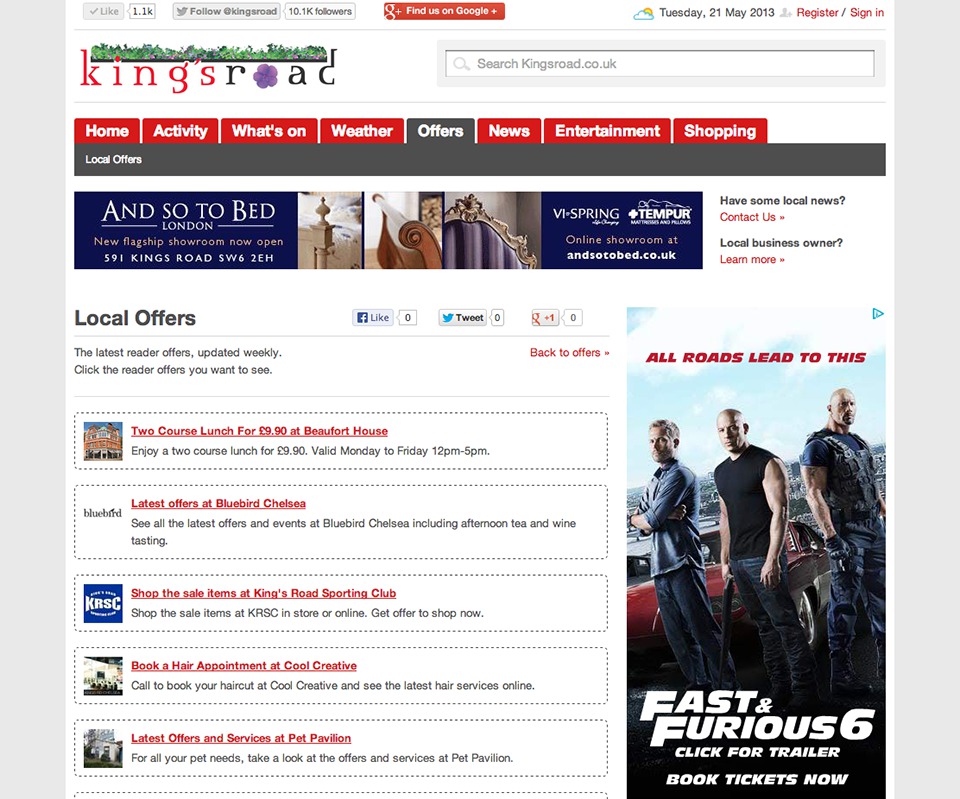Open Latest Offers at Pet Pavilion link
Viewport: 960px width, 799px height.
point(241,738)
